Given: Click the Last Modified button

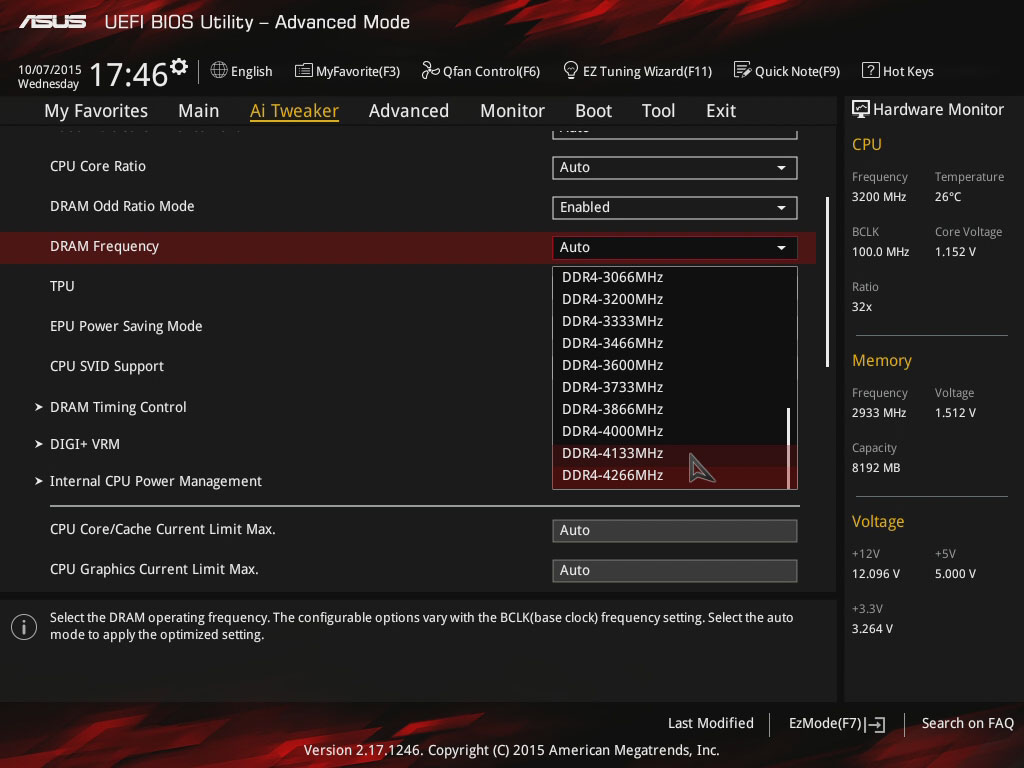Looking at the screenshot, I should 711,724.
